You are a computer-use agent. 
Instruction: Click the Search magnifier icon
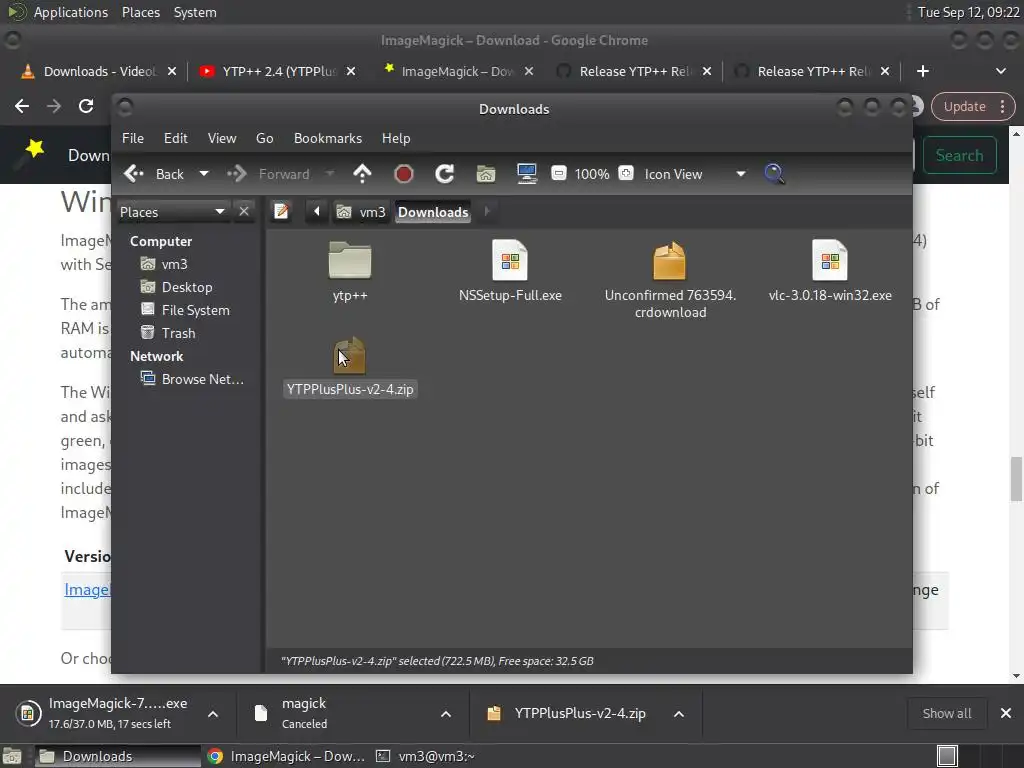tap(775, 174)
